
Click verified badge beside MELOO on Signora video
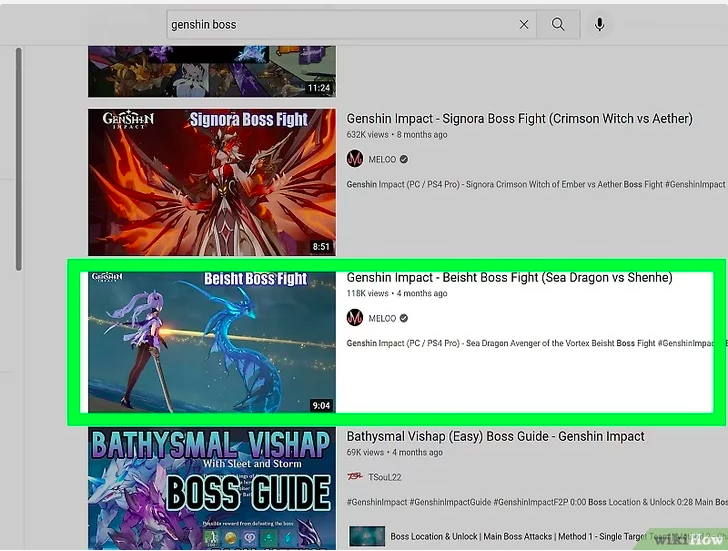click(x=404, y=159)
